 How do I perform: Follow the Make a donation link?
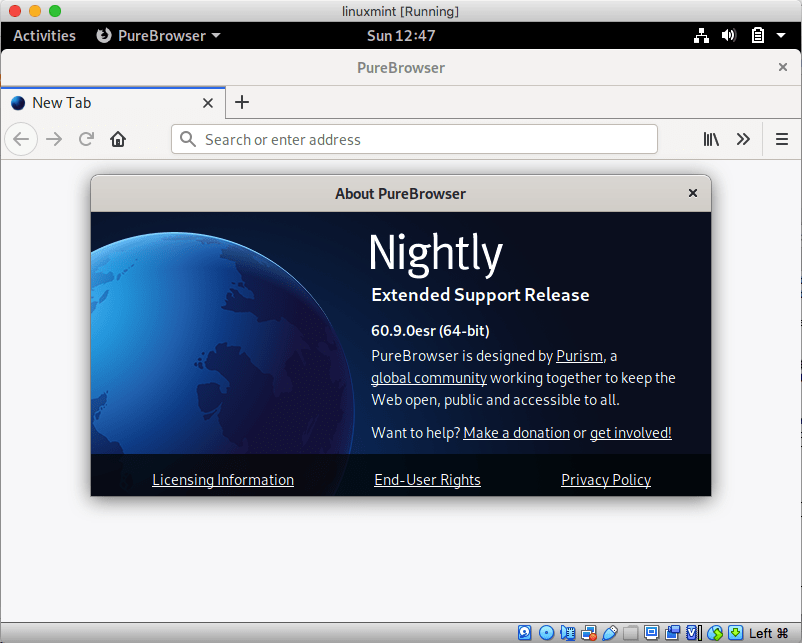click(x=516, y=433)
